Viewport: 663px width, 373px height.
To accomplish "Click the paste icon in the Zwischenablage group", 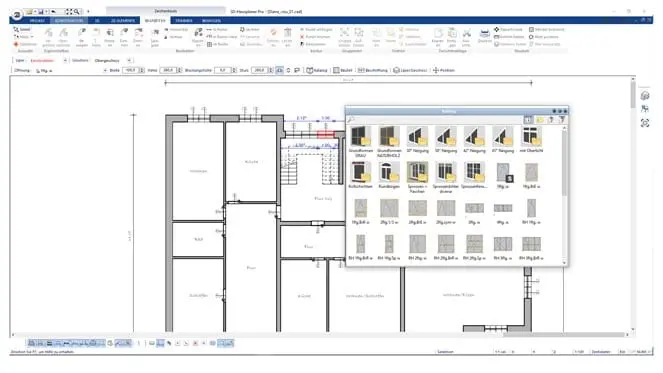I will pyautogui.click(x=452, y=33).
